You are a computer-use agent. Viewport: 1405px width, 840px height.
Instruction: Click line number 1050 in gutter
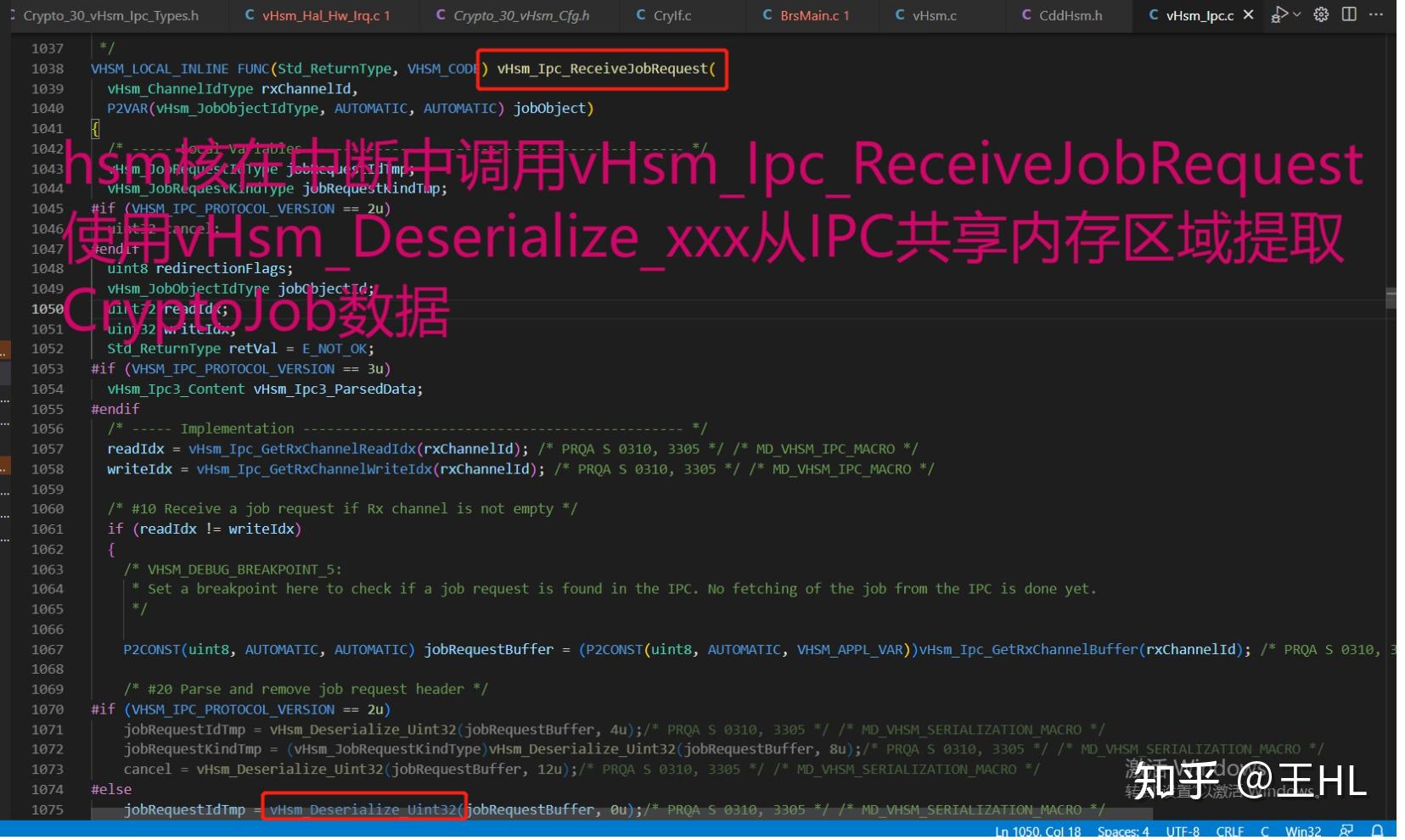(47, 309)
